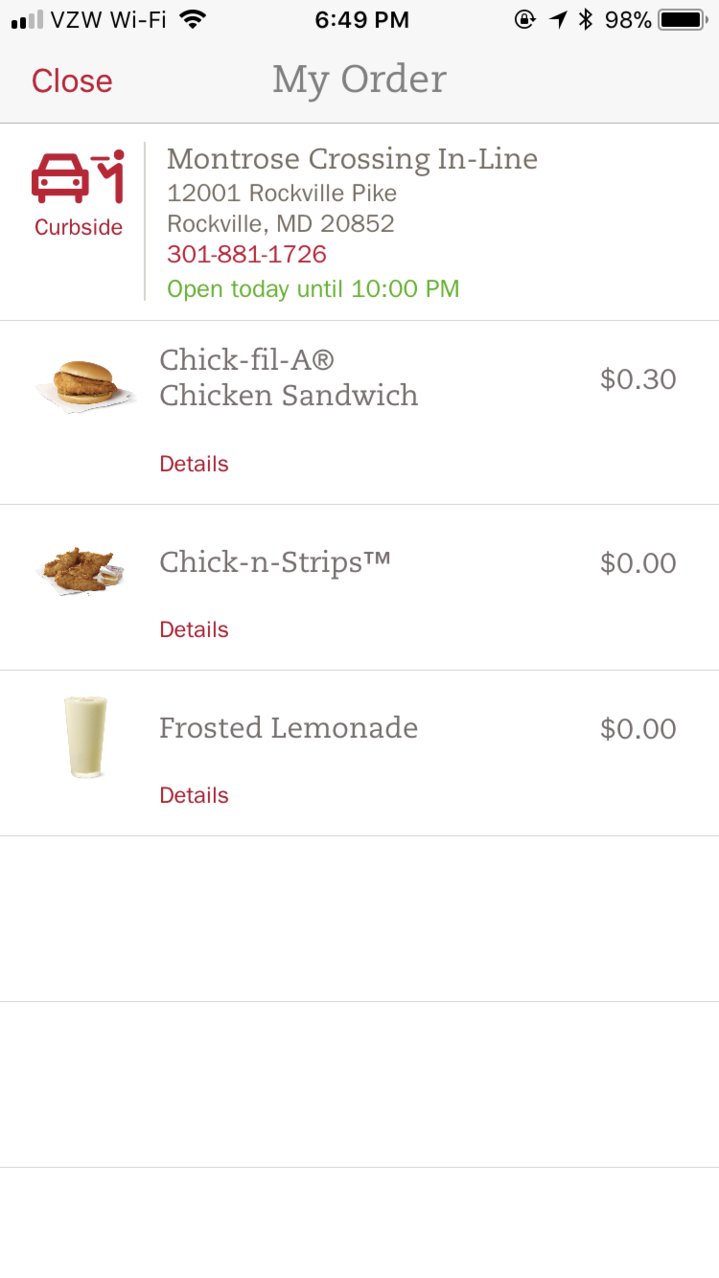Close the My Order screen
The image size is (719, 1278).
pos(72,81)
